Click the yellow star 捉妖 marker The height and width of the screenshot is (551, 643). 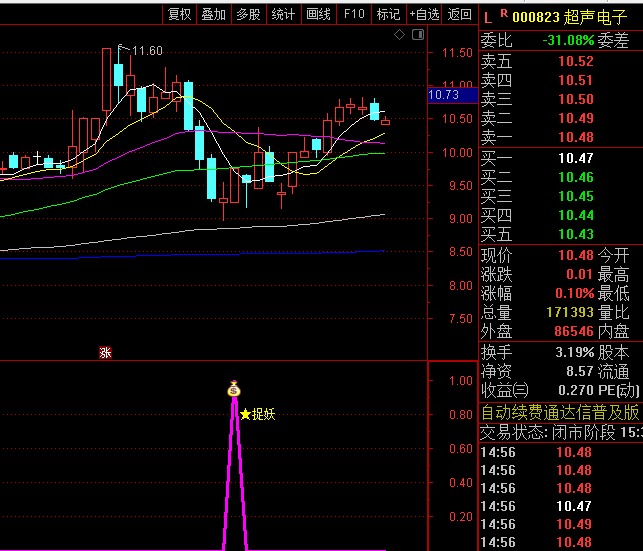(x=246, y=414)
